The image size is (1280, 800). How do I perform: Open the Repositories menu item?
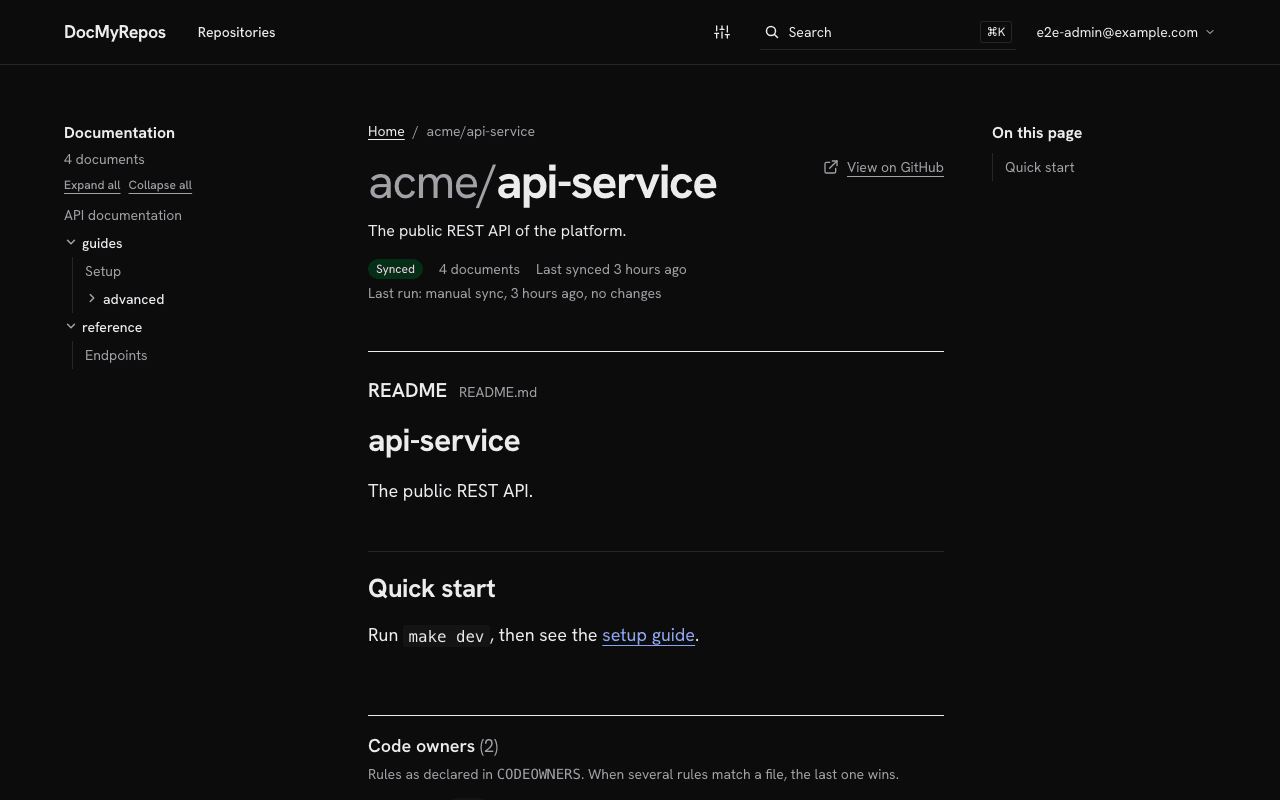(236, 32)
